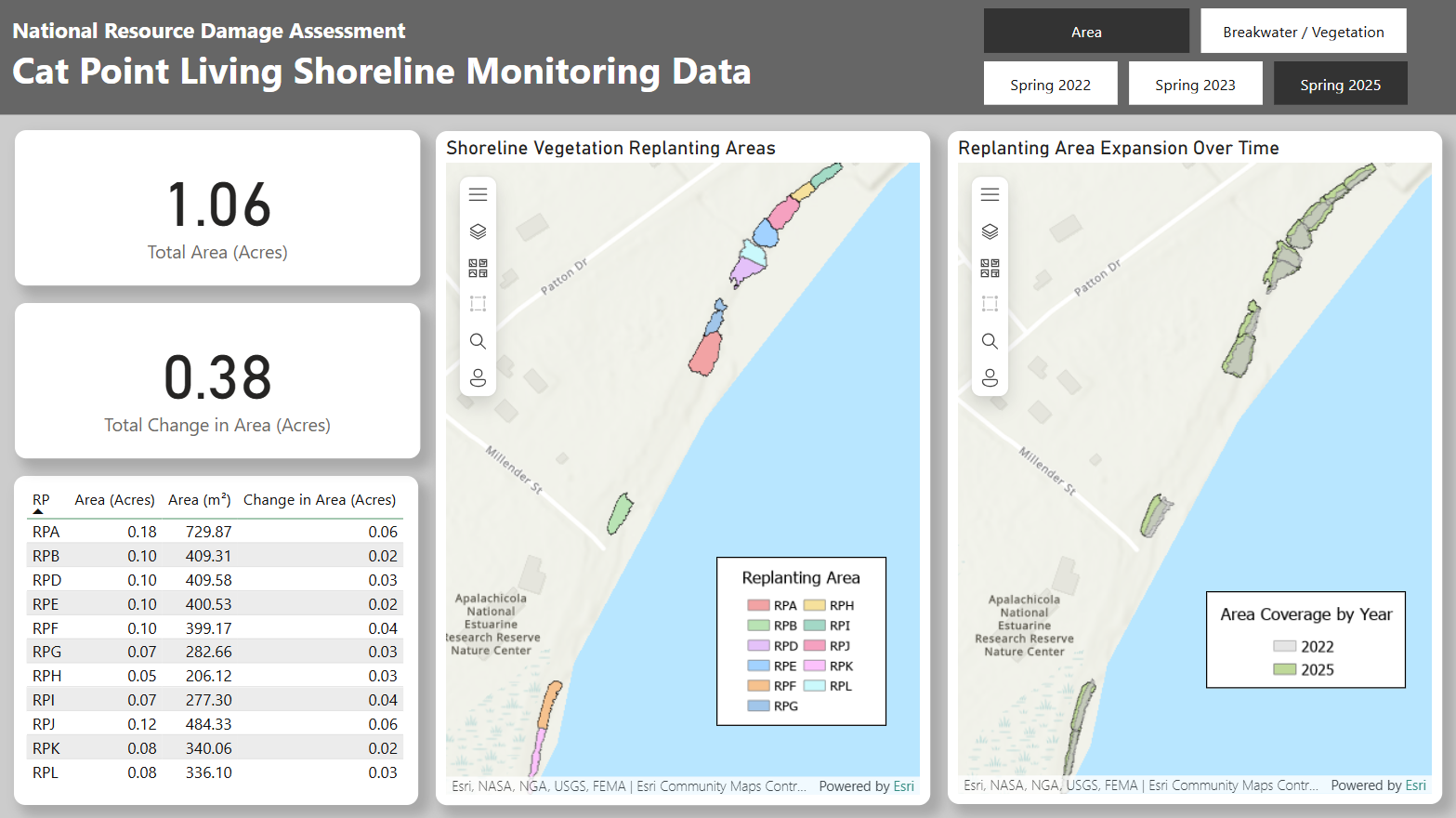Sort table by the RP header
The image size is (1456, 818).
(41, 500)
